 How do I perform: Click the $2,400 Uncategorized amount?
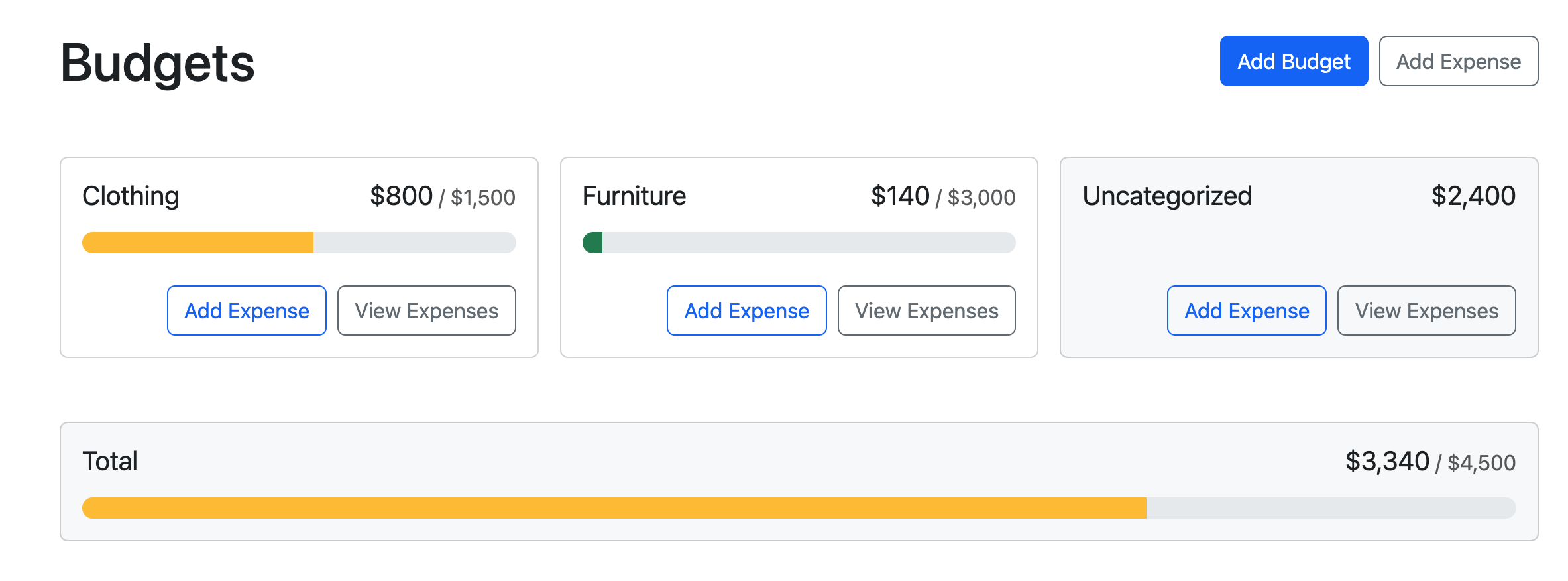point(1472,195)
